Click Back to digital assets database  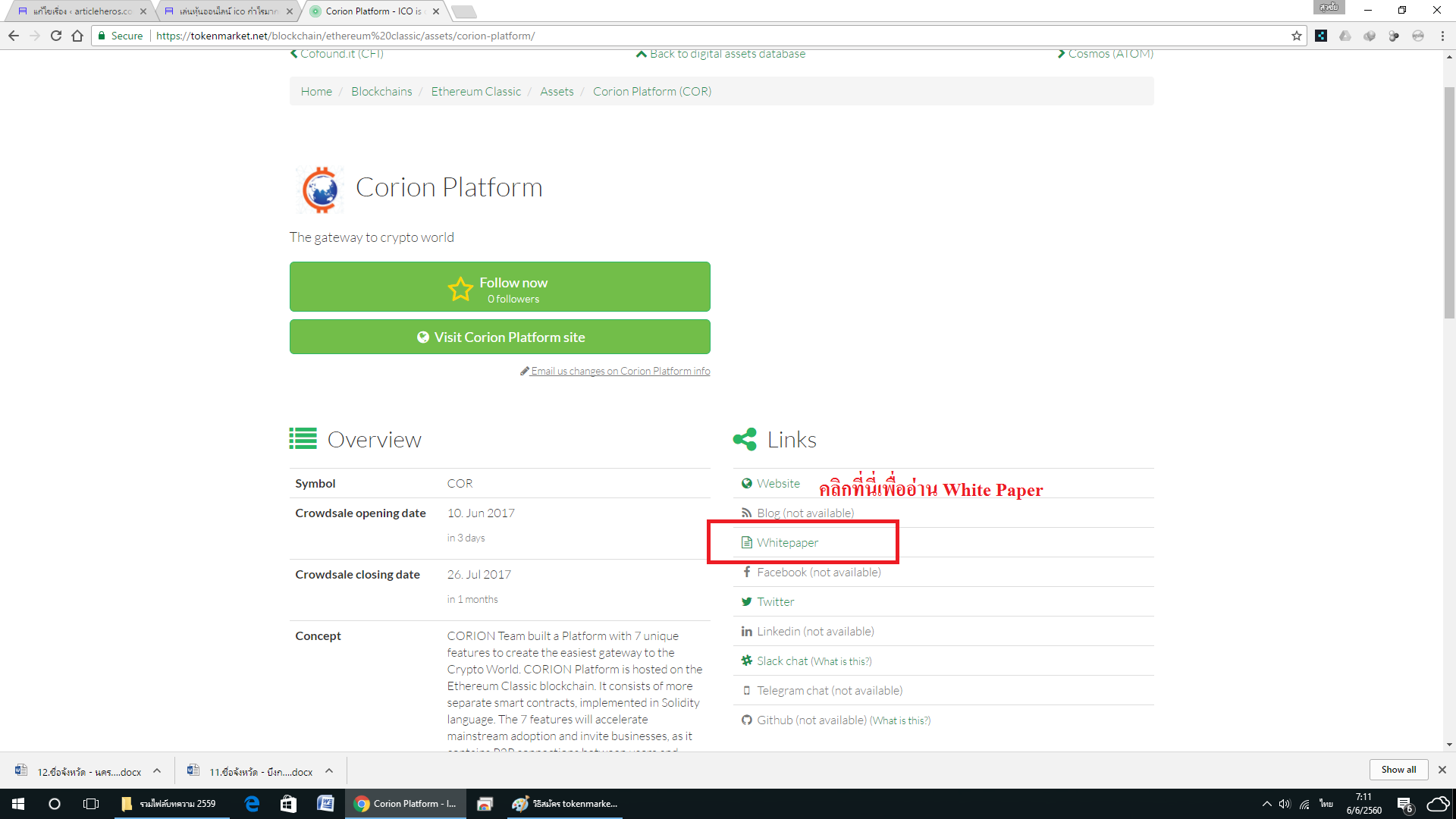(720, 54)
